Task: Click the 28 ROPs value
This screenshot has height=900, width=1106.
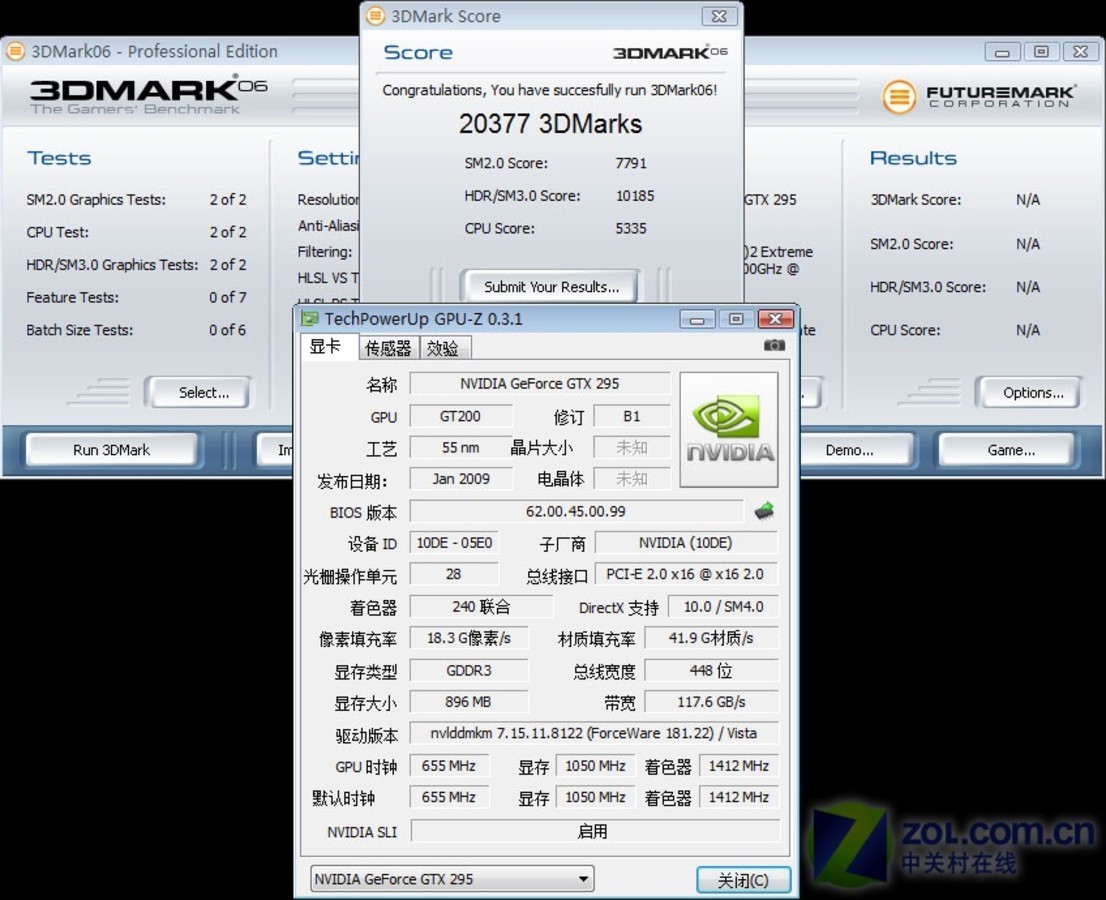Action: tap(454, 574)
